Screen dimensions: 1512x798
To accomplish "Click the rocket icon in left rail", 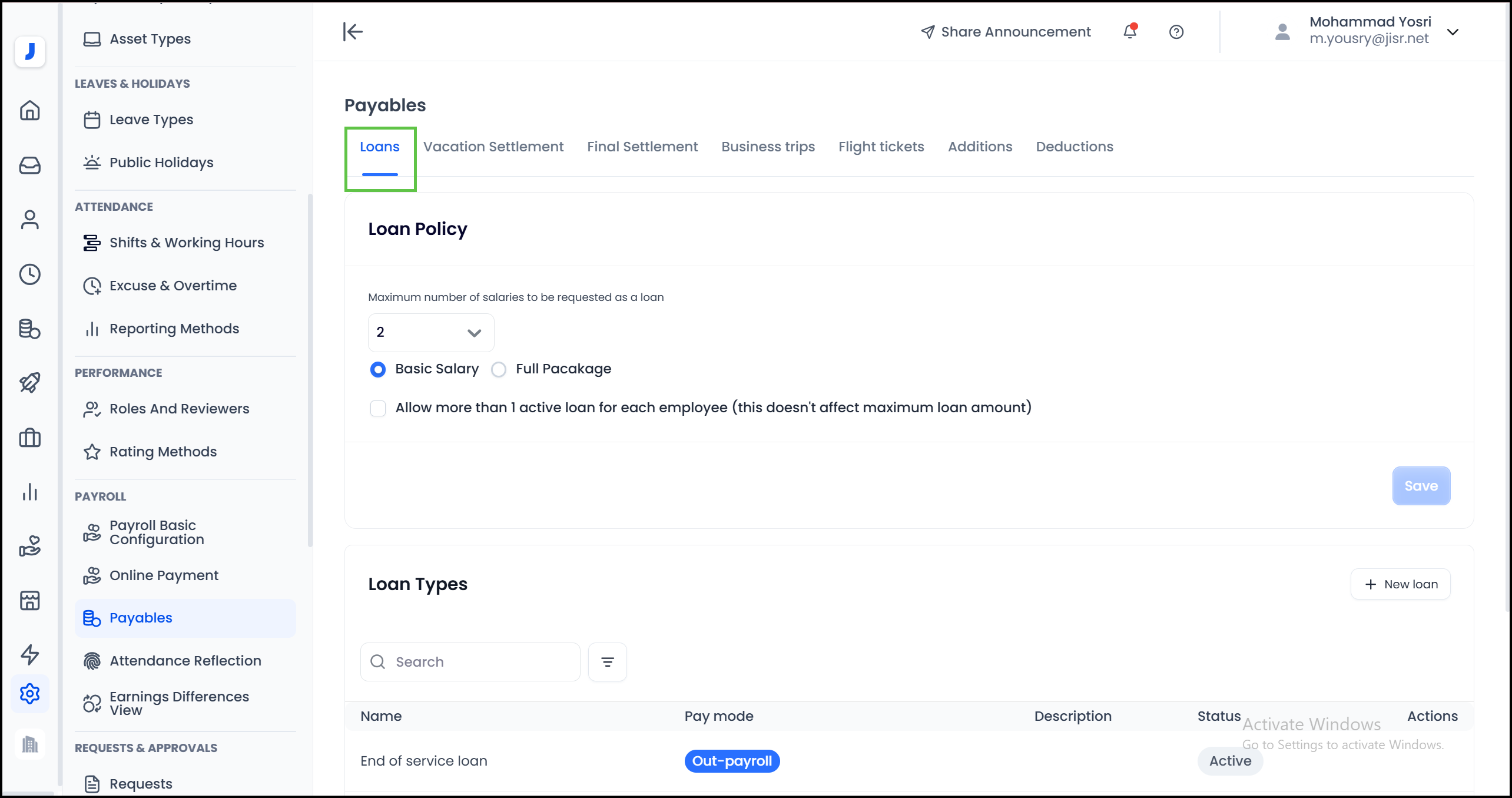I will 29,383.
